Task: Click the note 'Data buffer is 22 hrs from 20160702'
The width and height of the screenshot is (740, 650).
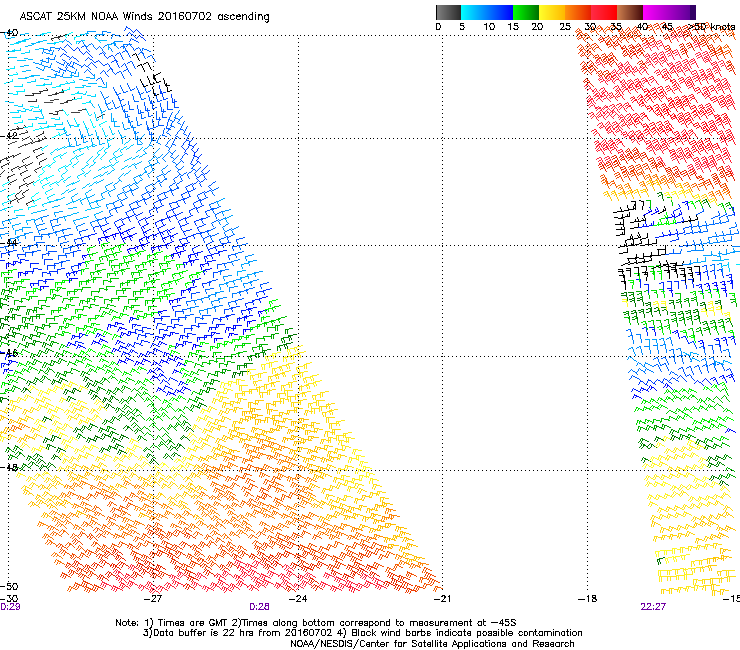Action: click(243, 633)
